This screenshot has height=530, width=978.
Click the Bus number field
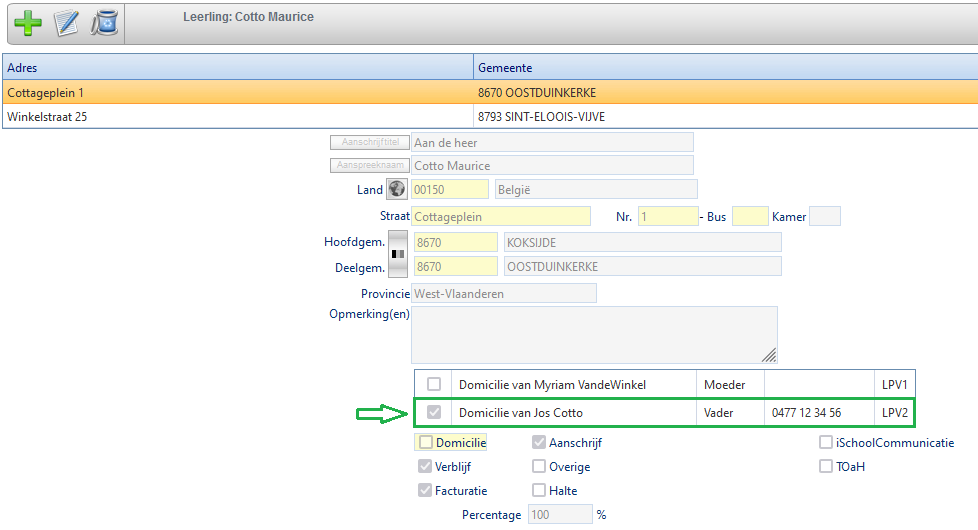749,216
